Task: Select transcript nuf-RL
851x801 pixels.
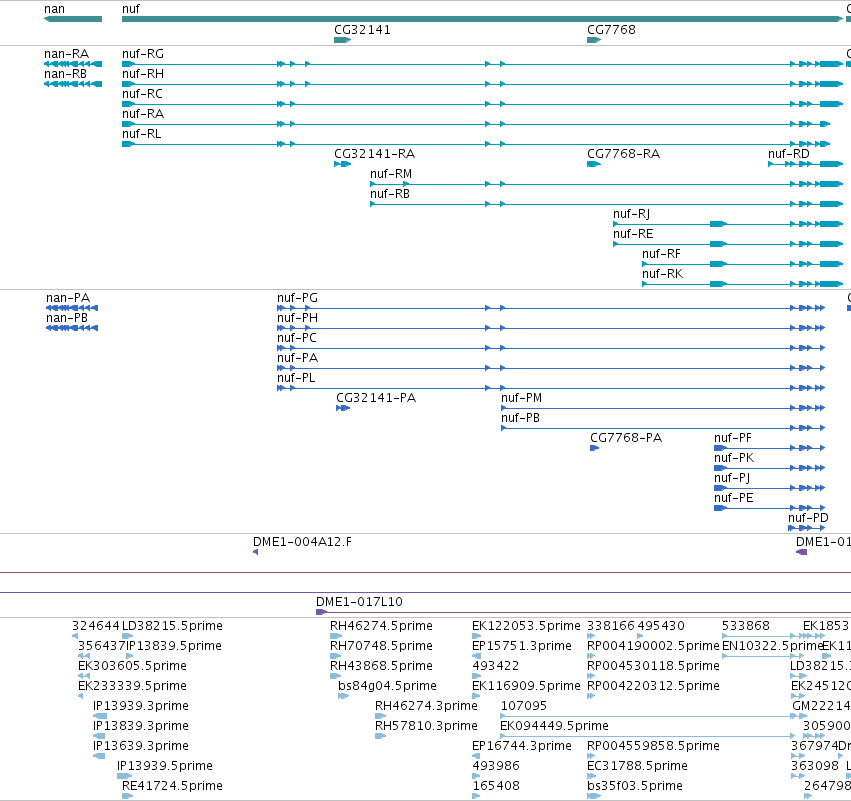Action: click(142, 134)
